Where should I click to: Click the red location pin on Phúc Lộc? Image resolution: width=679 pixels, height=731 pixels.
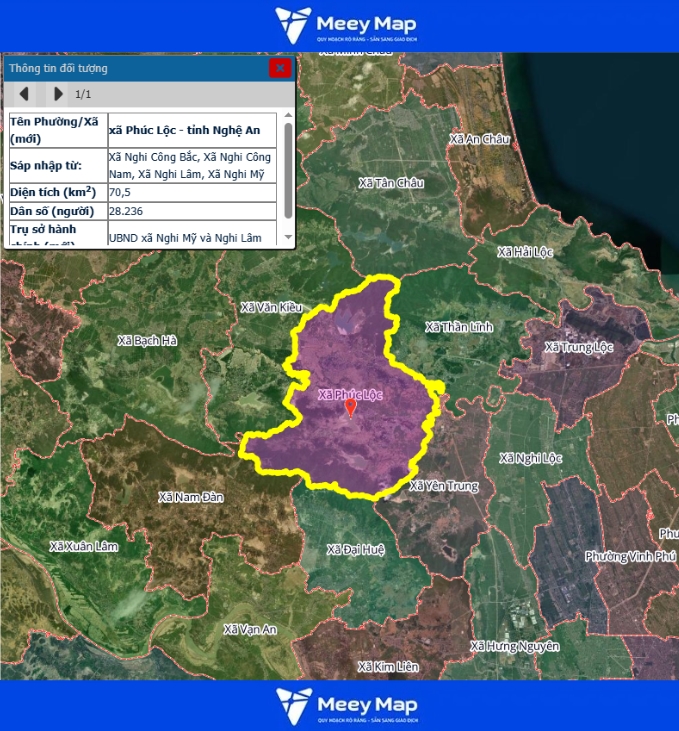click(350, 408)
